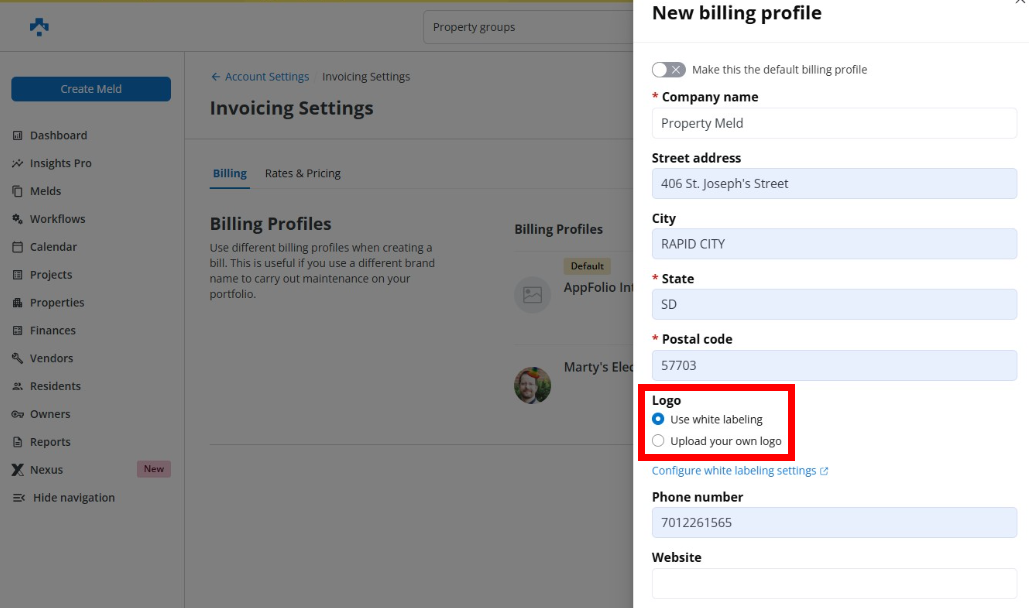Click the Website input field
1029x608 pixels.
(834, 584)
